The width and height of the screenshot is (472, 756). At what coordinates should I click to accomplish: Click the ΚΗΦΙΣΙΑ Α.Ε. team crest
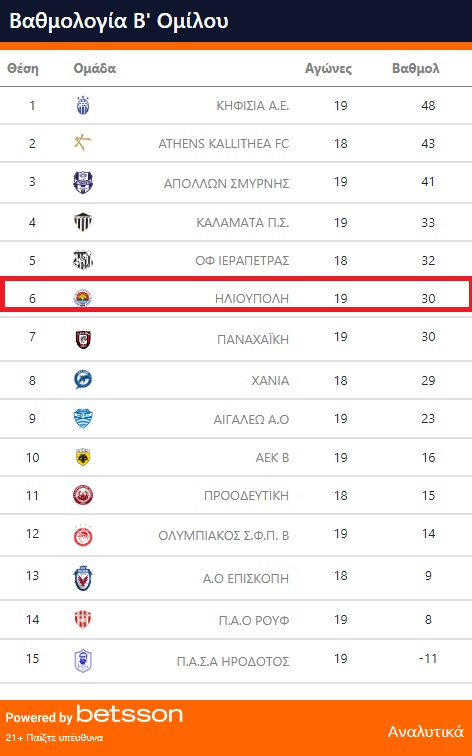coord(83,106)
